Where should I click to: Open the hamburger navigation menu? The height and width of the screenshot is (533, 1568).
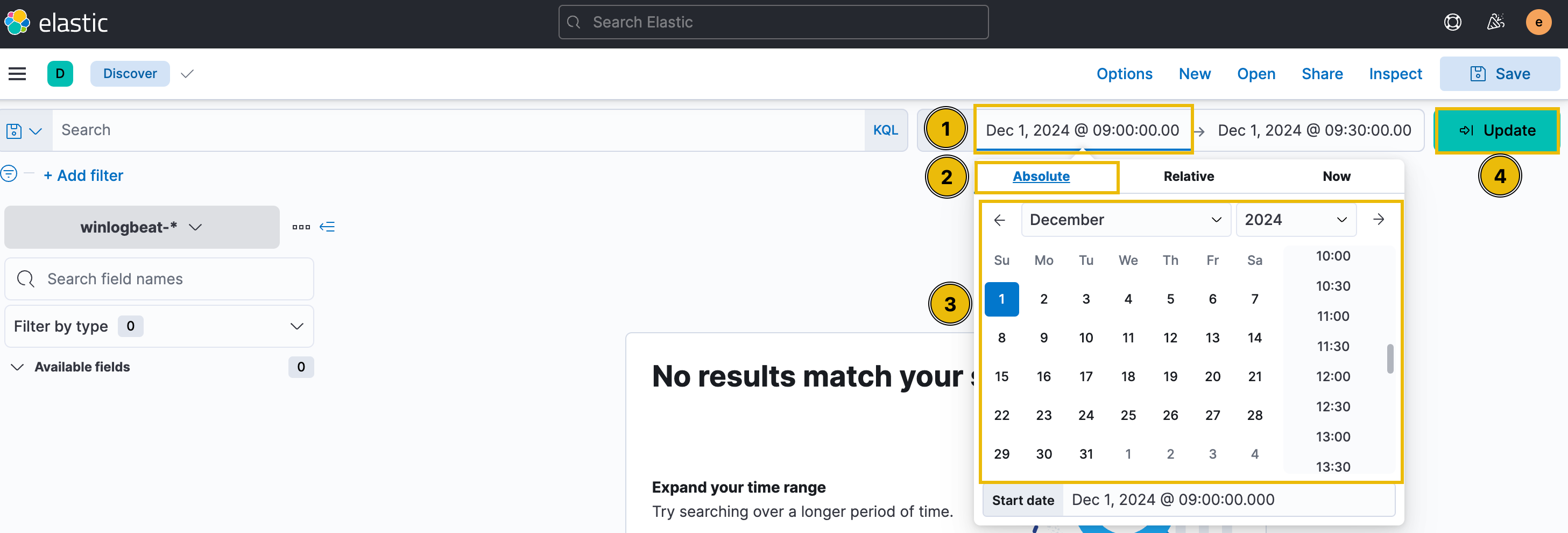[x=17, y=74]
